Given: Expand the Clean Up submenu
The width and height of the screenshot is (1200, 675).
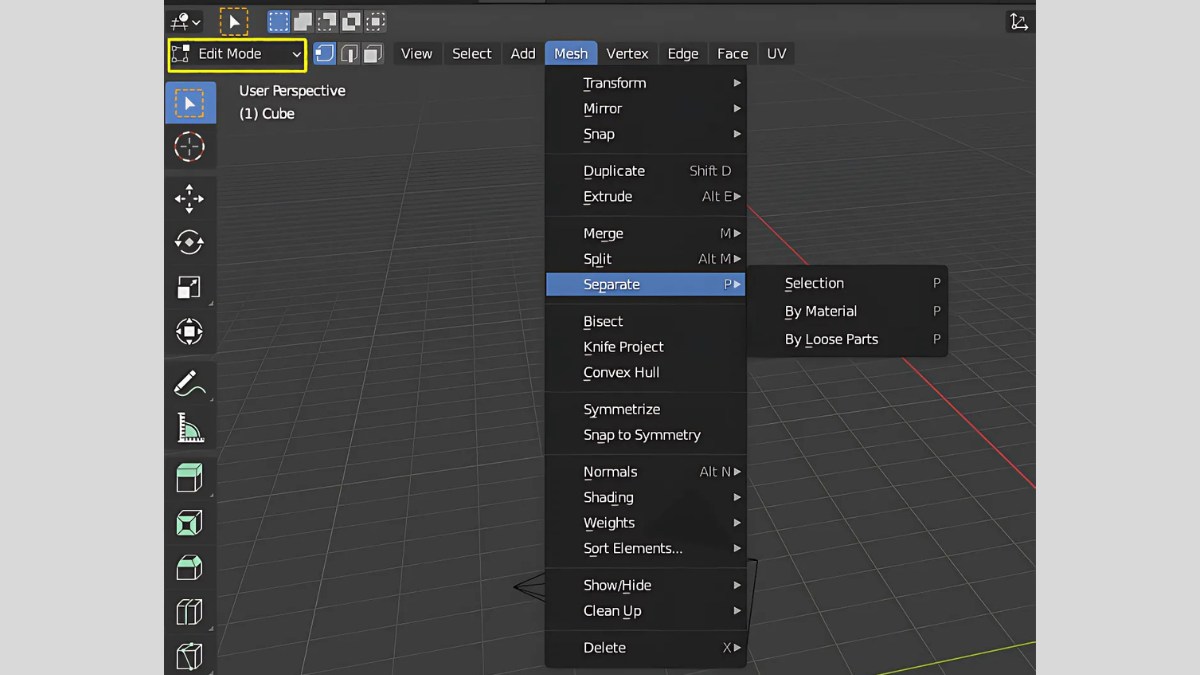Looking at the screenshot, I should (x=646, y=611).
